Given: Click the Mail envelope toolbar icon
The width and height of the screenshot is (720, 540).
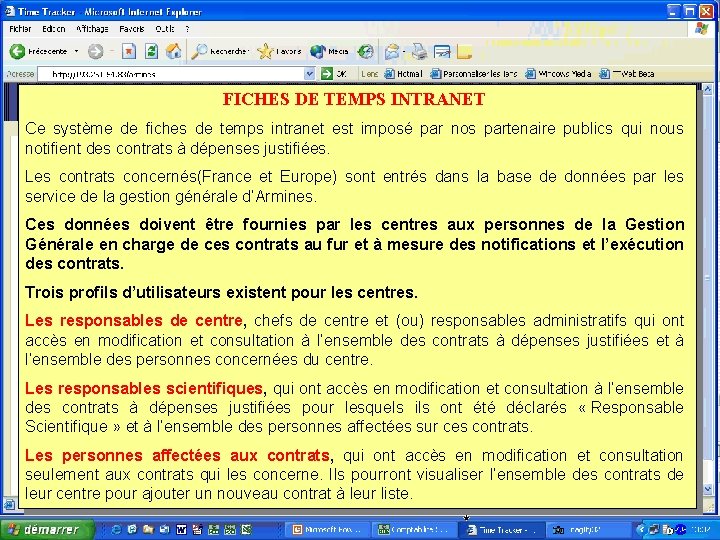Looking at the screenshot, I should 392,51.
